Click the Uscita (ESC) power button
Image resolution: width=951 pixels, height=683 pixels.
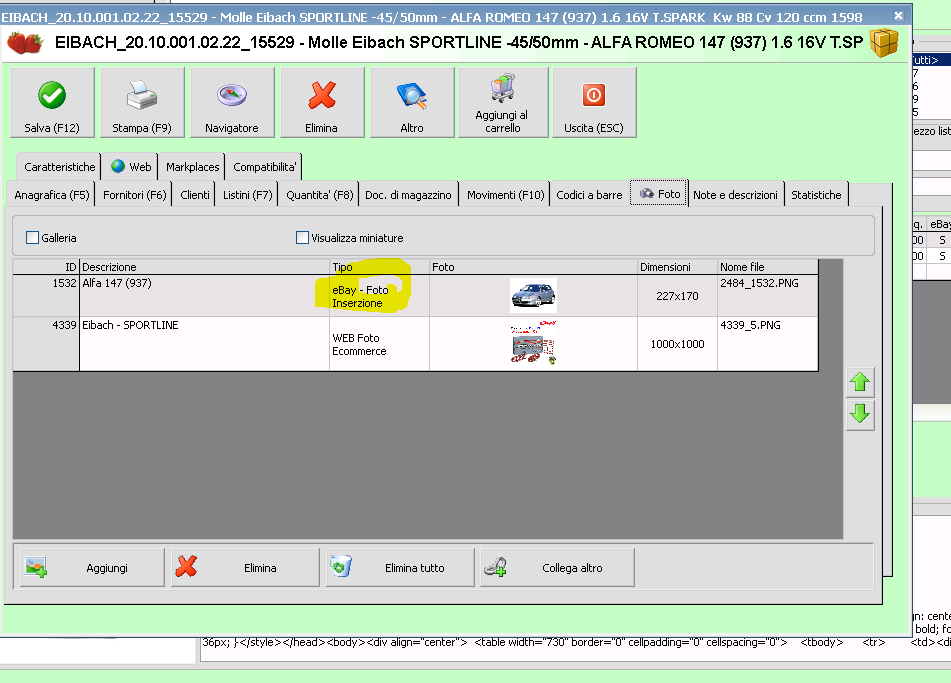[x=594, y=103]
